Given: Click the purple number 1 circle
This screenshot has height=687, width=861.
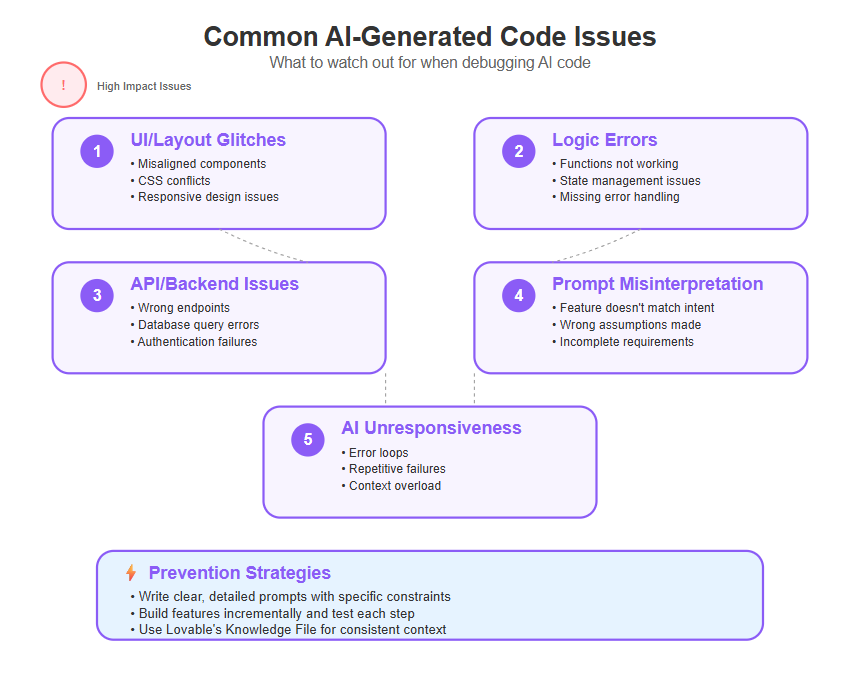Looking at the screenshot, I should tap(97, 151).
